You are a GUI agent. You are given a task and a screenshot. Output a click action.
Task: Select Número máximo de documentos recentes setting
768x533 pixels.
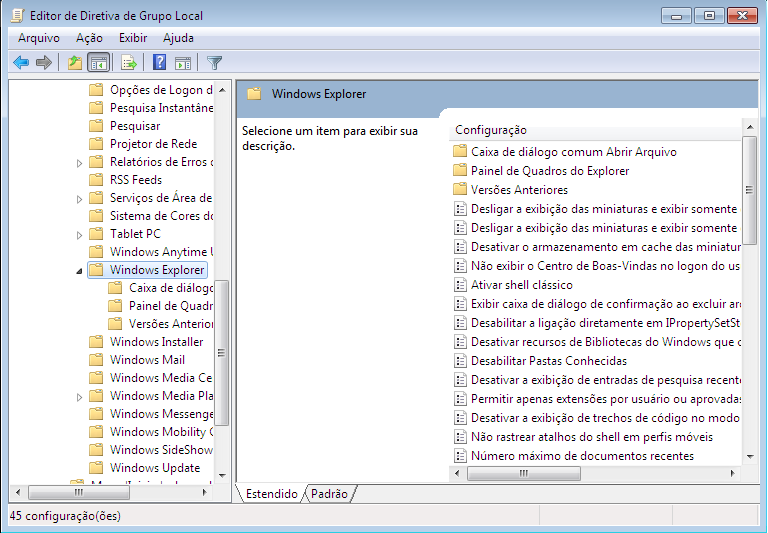[x=574, y=456]
